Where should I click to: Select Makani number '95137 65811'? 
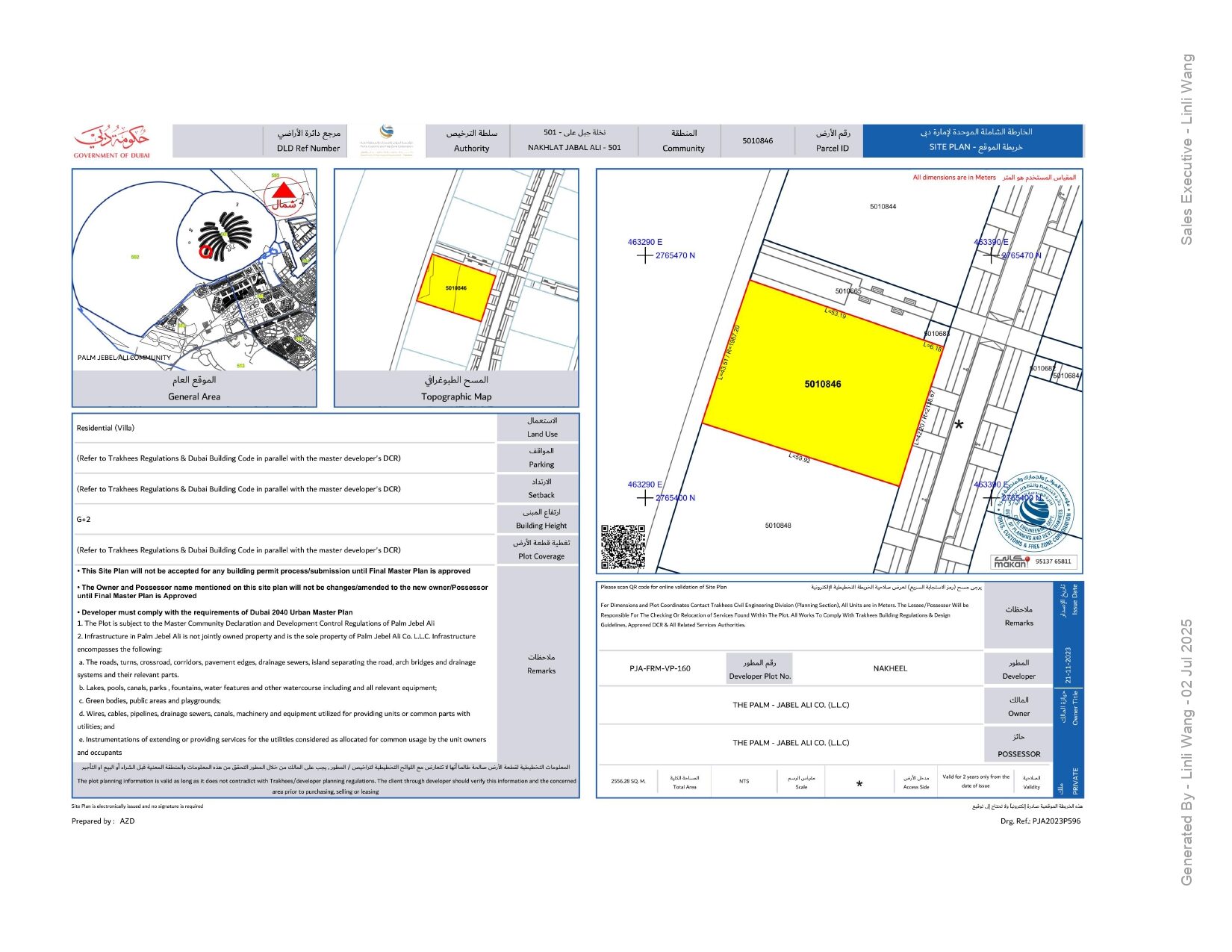1053,561
